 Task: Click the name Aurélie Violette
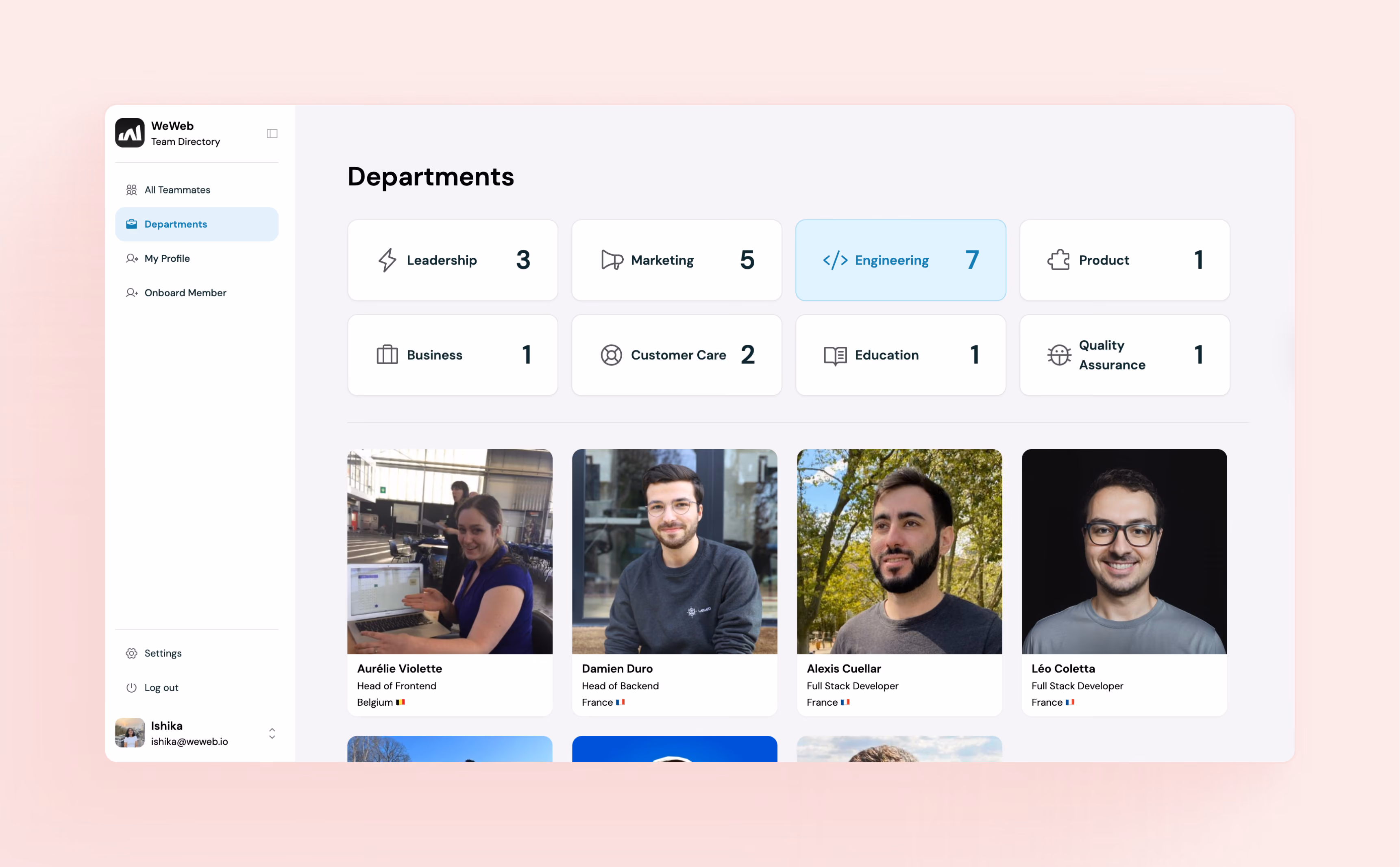(x=400, y=669)
